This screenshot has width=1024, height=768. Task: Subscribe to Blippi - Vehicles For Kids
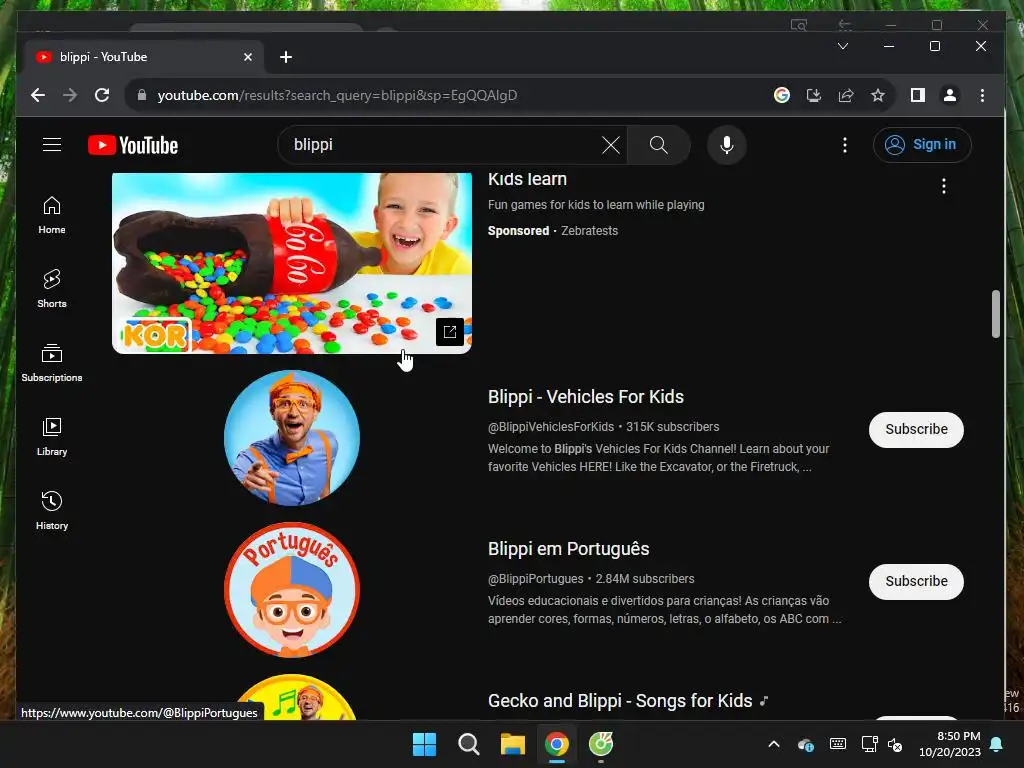[x=916, y=430]
